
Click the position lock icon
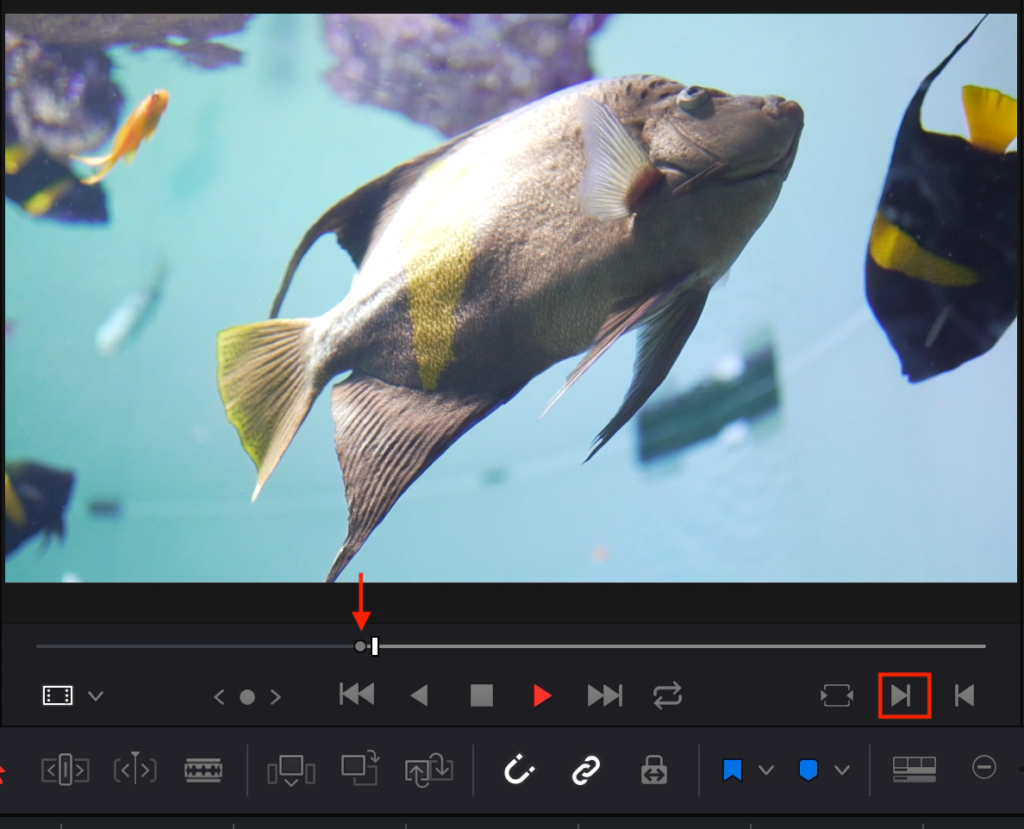(x=653, y=770)
